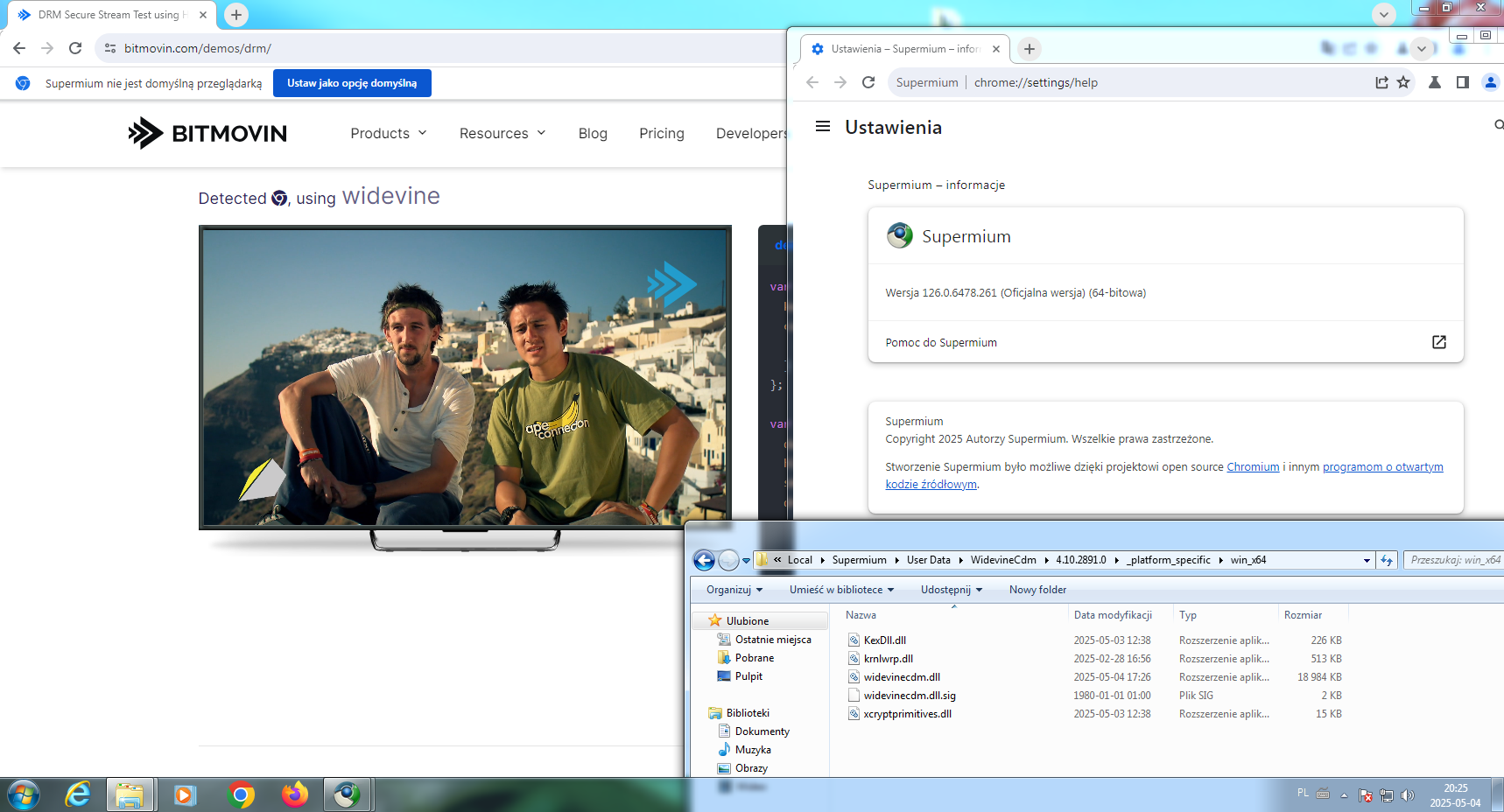Select Pobrane in the Ulubione tree
This screenshot has height=812, width=1504.
point(754,658)
